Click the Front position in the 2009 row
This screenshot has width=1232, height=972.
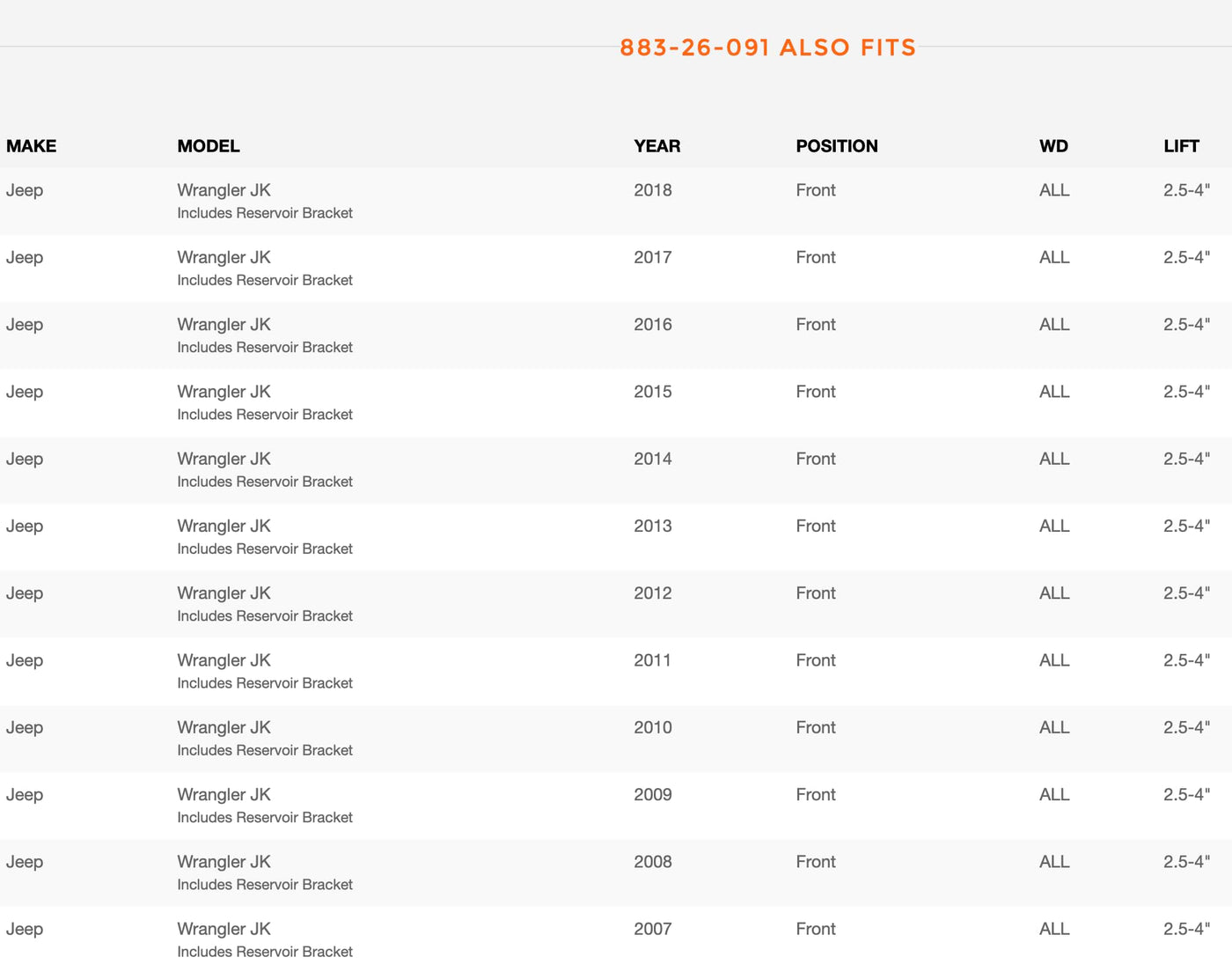(816, 795)
